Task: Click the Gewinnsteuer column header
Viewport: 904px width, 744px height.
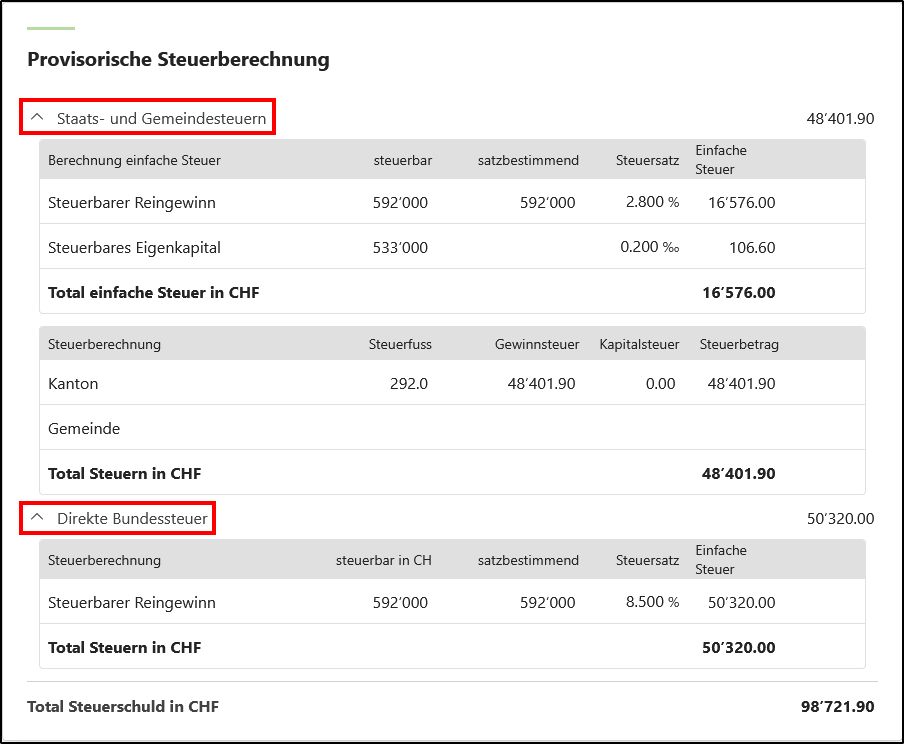Action: click(536, 344)
